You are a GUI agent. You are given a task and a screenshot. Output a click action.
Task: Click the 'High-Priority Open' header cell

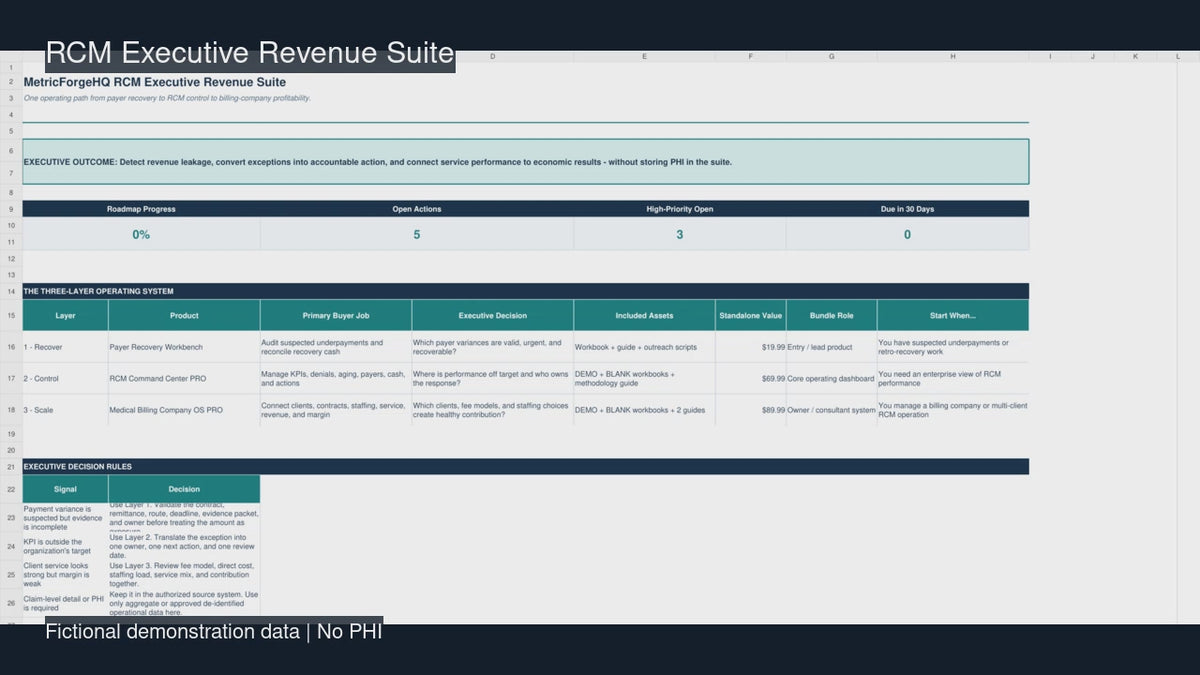[680, 209]
